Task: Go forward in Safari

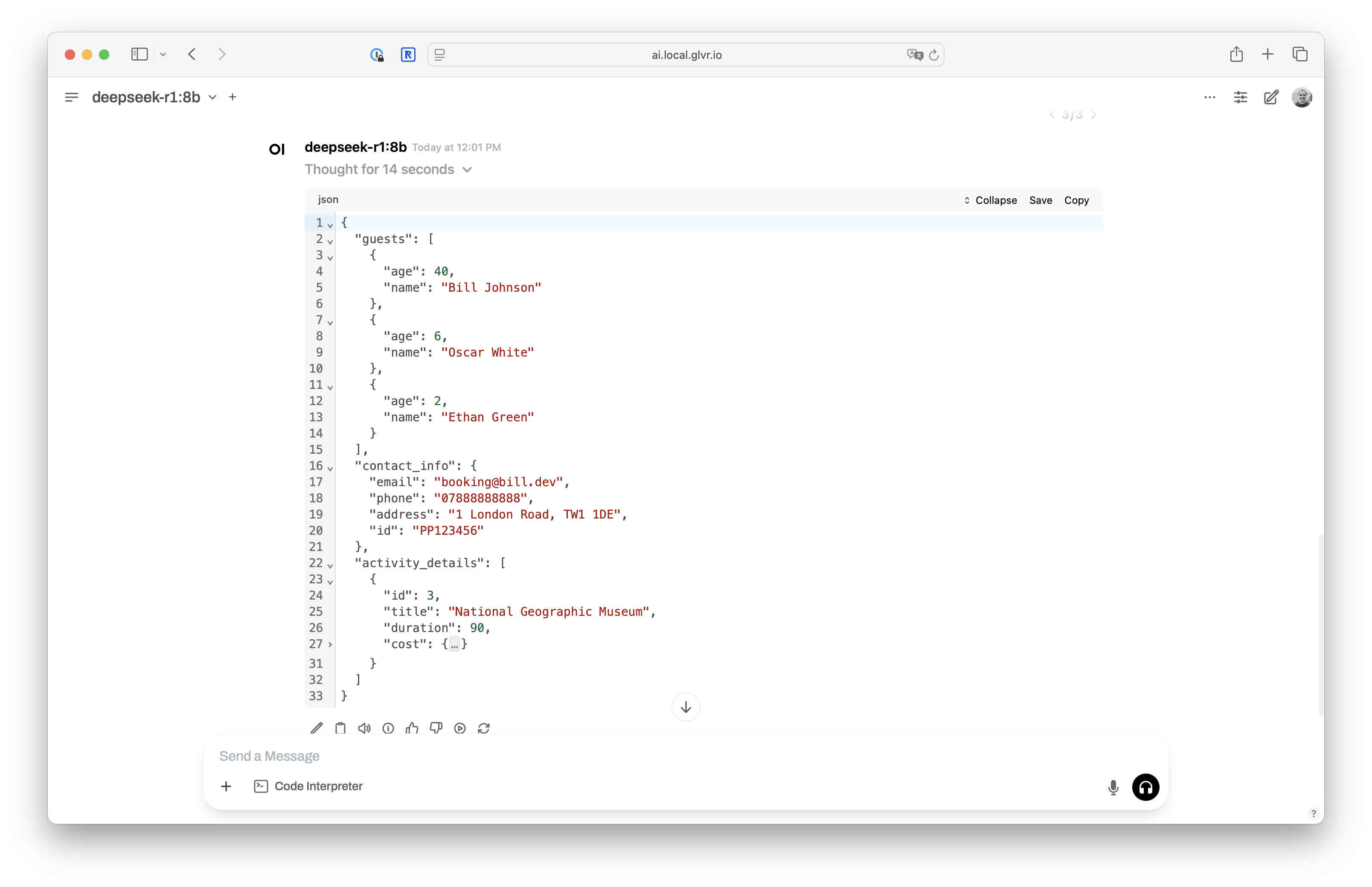Action: point(222,54)
